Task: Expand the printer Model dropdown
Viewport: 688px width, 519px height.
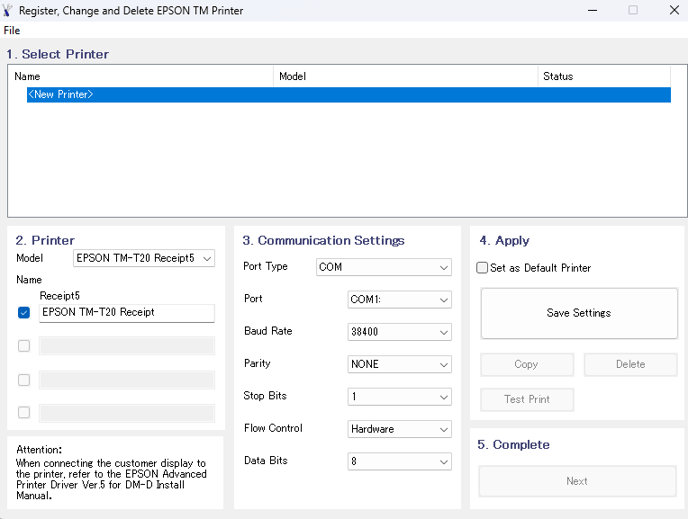Action: [144, 258]
